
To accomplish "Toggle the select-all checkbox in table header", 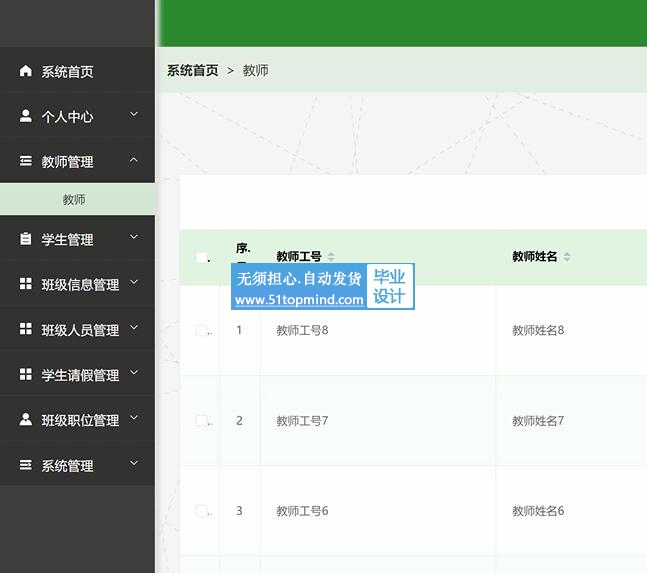I will (x=201, y=257).
